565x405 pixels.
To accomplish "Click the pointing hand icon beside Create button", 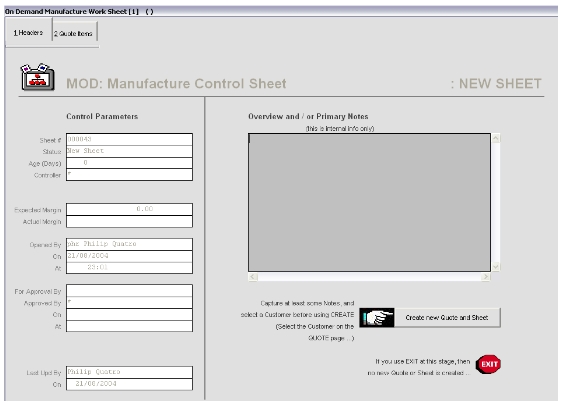I will [x=377, y=317].
